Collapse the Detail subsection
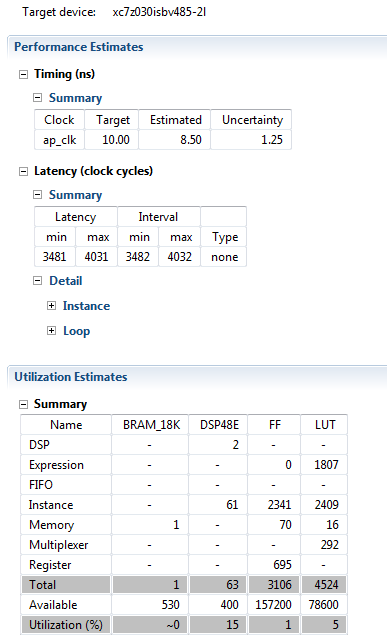Viewport: 387px width, 642px height. click(x=38, y=281)
